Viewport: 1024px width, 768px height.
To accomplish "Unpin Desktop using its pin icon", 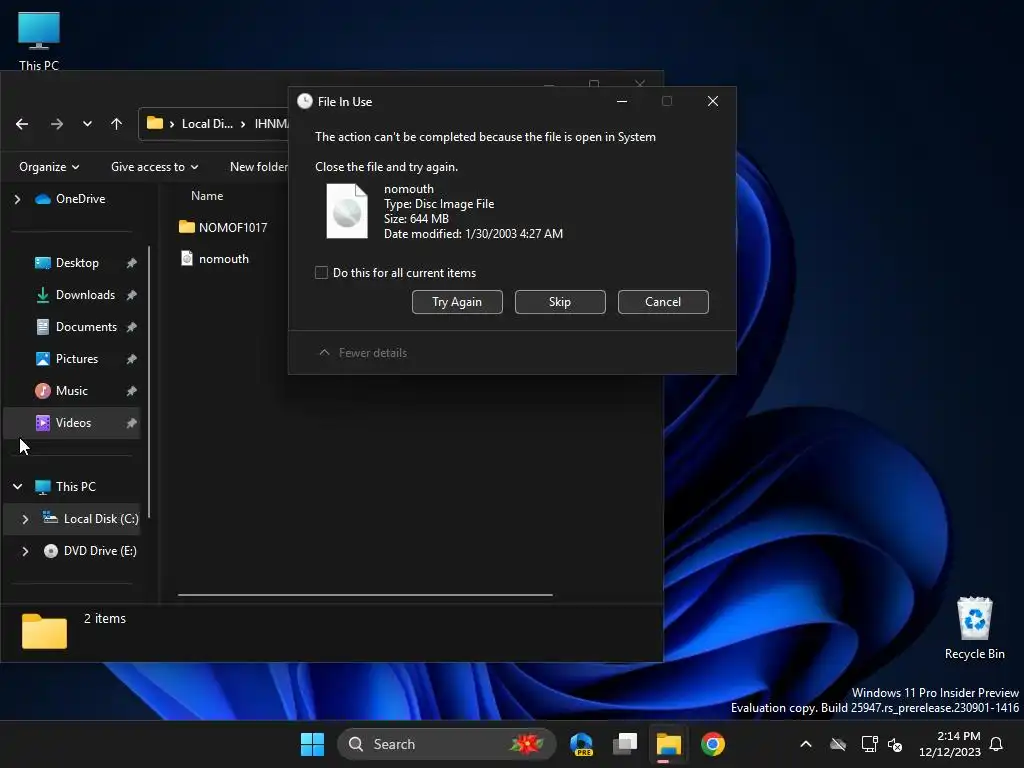I will [x=131, y=263].
